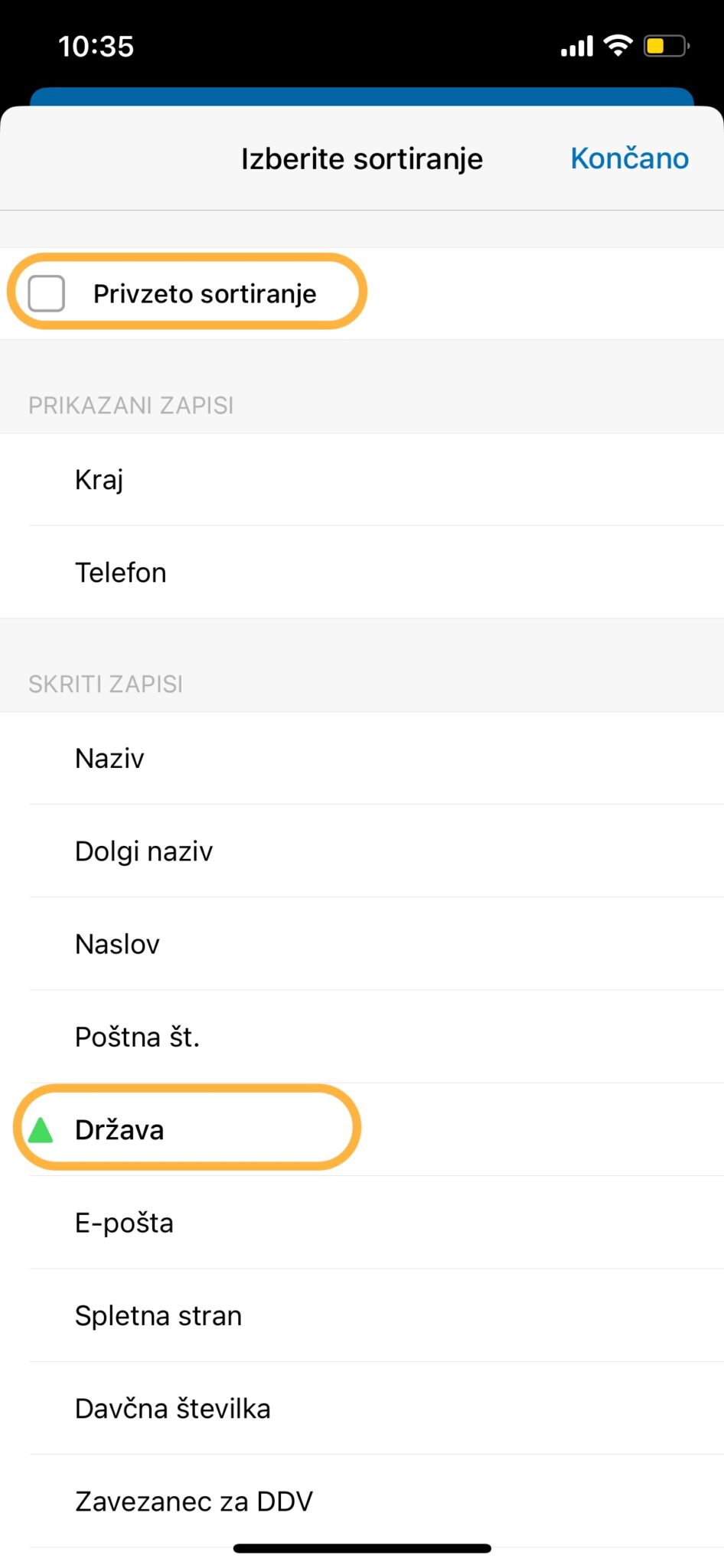Tap the clock showing 10:35
The height and width of the screenshot is (1568, 724).
click(96, 46)
